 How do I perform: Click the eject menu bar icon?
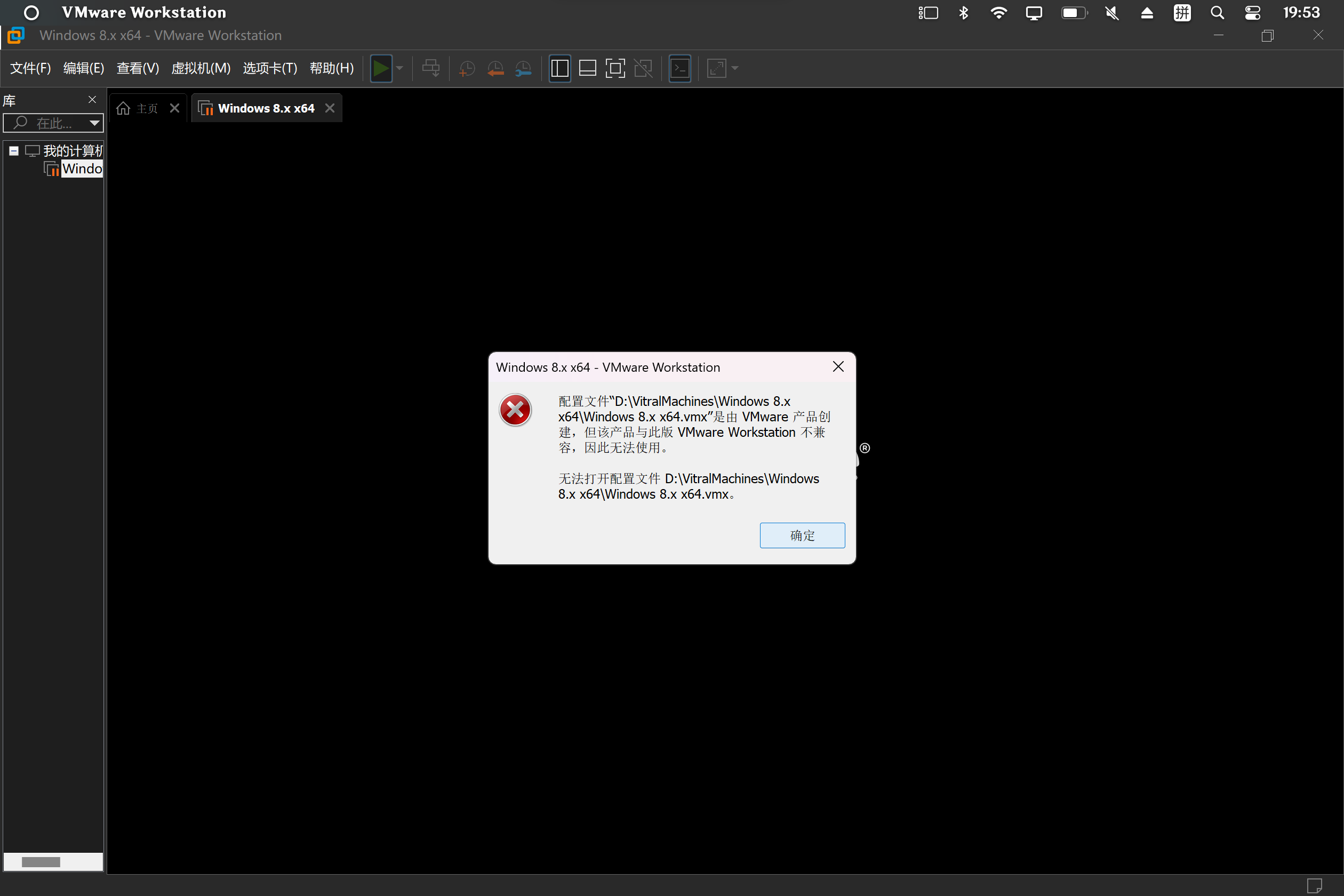point(1147,13)
